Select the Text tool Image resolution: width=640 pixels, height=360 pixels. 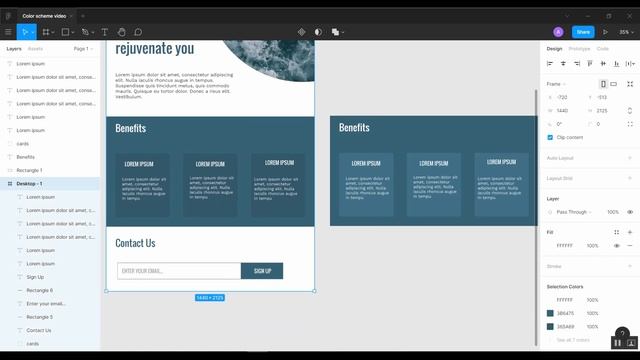(x=104, y=32)
